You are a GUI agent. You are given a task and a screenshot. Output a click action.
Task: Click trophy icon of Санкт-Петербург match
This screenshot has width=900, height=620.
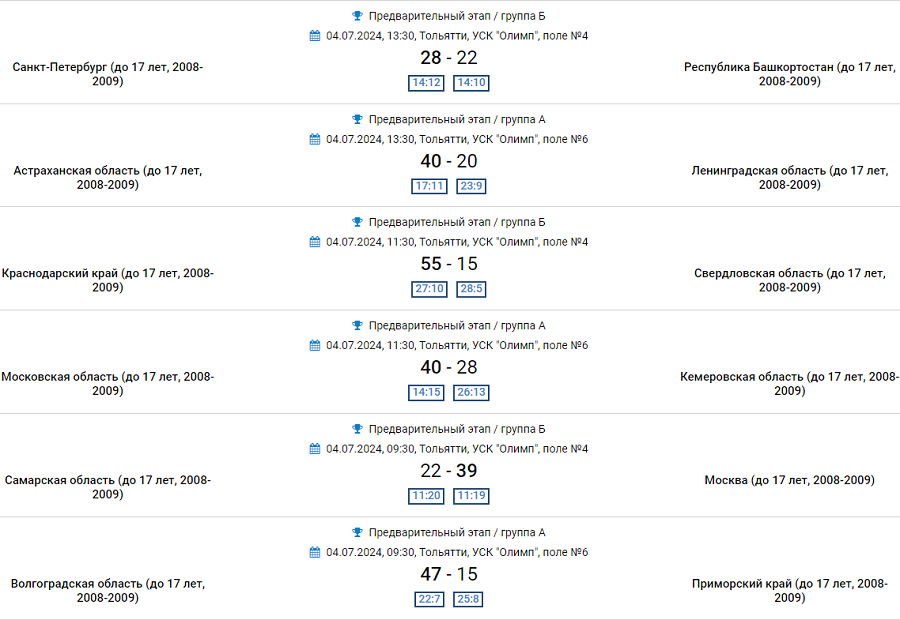(358, 16)
